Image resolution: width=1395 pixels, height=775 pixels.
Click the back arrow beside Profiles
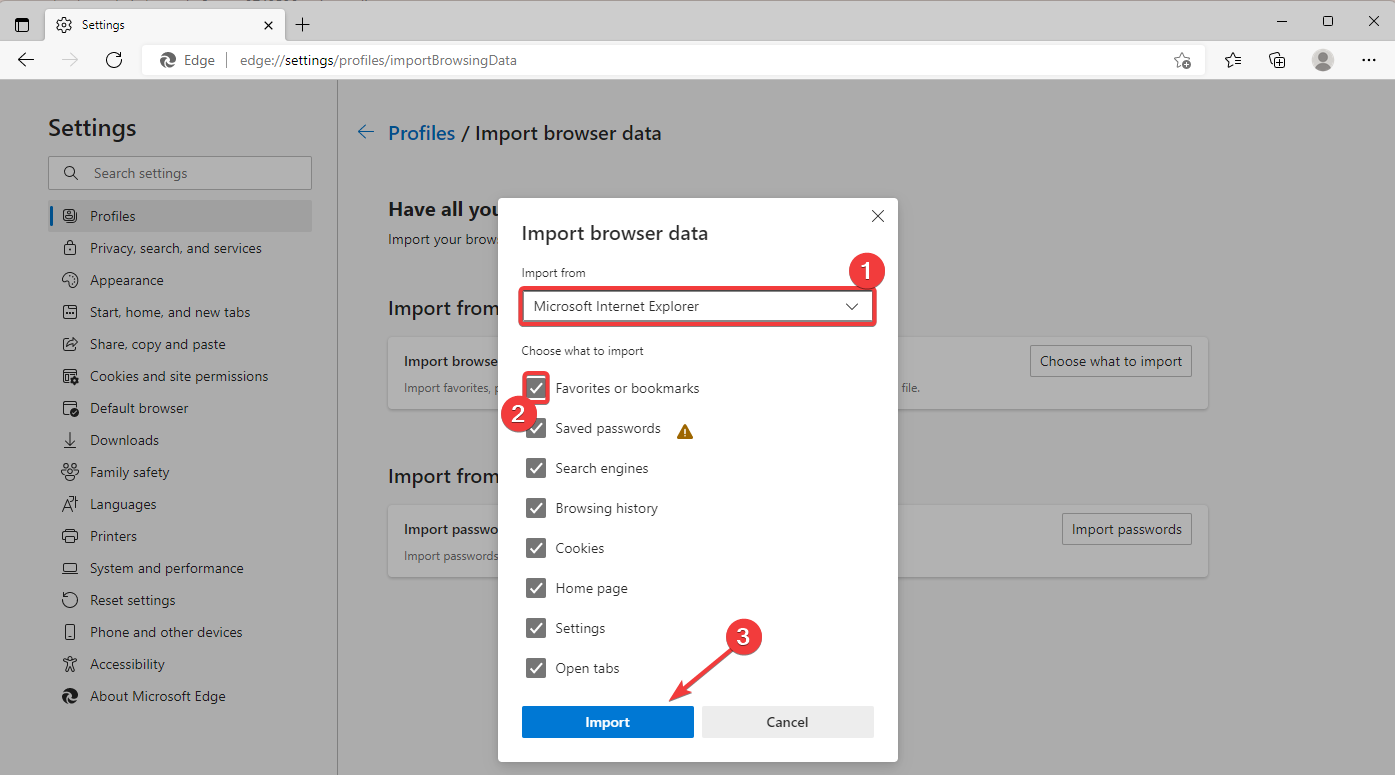coord(366,132)
